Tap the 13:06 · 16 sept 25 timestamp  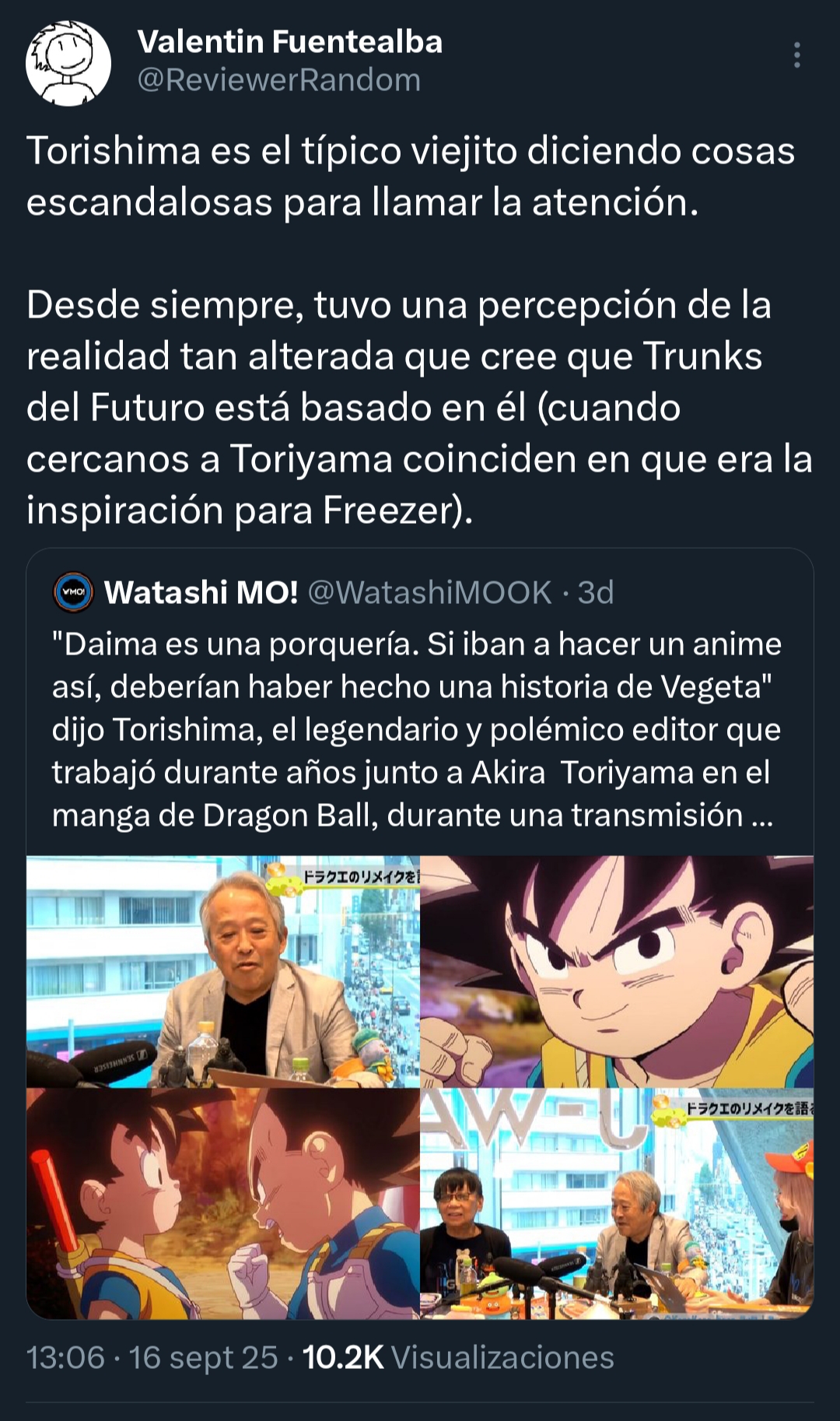152,1357
